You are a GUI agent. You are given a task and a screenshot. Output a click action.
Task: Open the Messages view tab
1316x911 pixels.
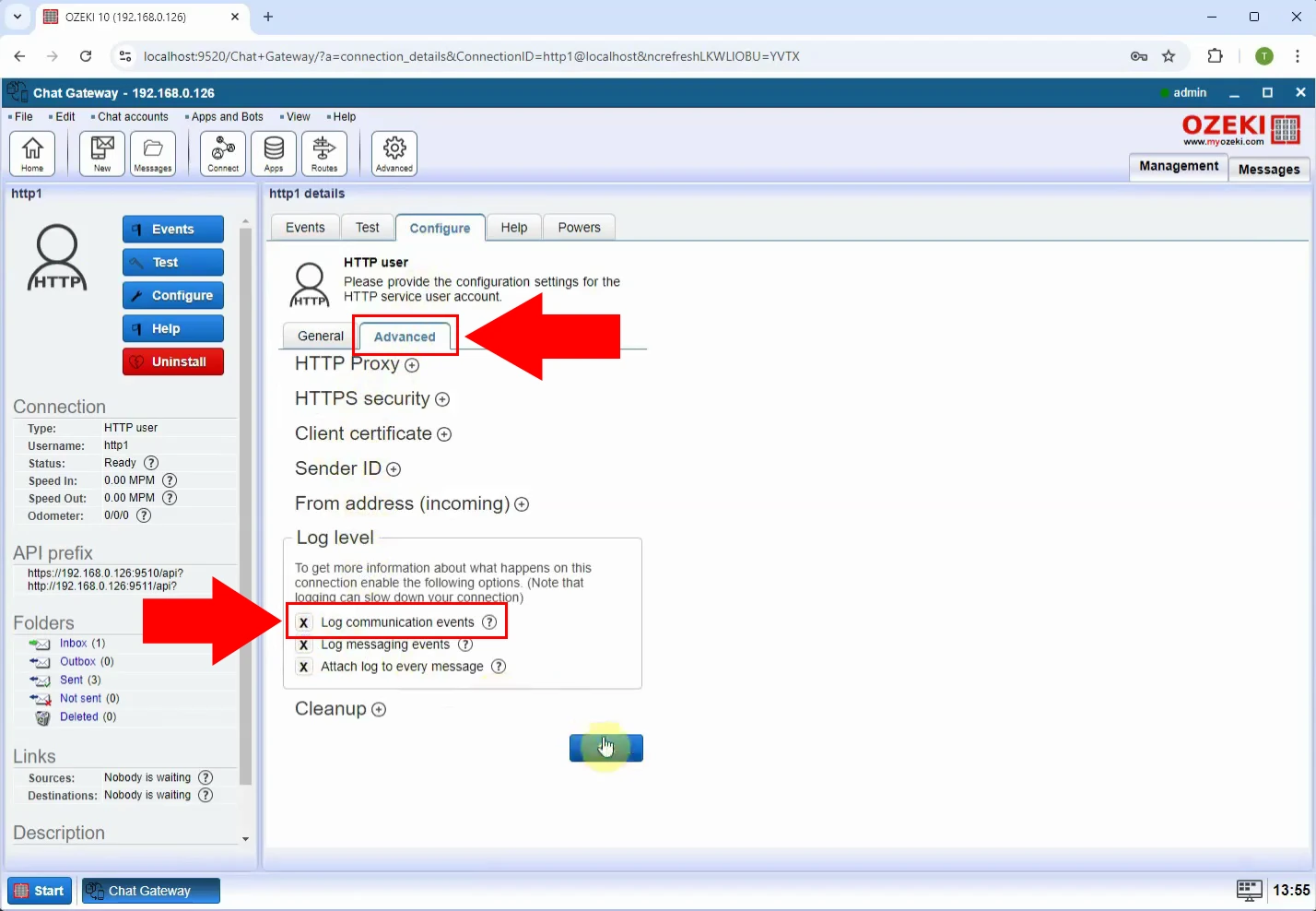(1269, 169)
